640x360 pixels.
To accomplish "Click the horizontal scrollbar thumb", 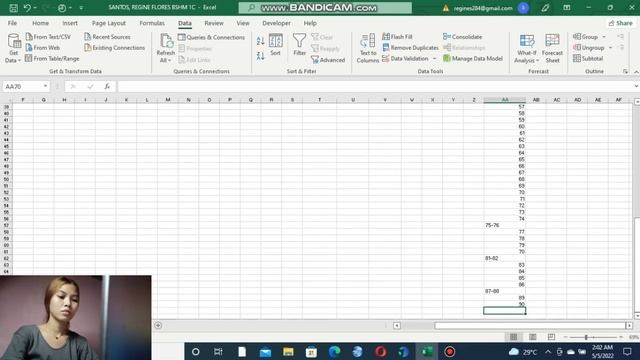I will coord(530,325).
